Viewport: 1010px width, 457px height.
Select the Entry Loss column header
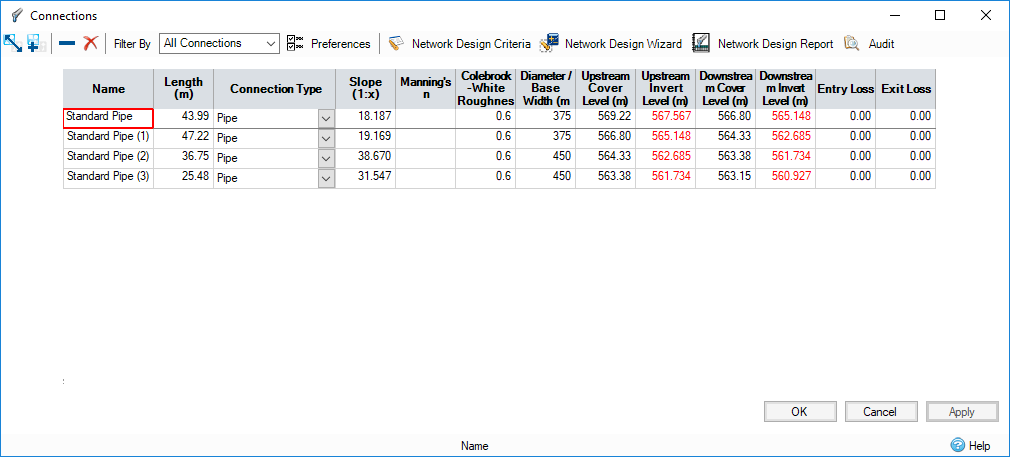coord(845,89)
